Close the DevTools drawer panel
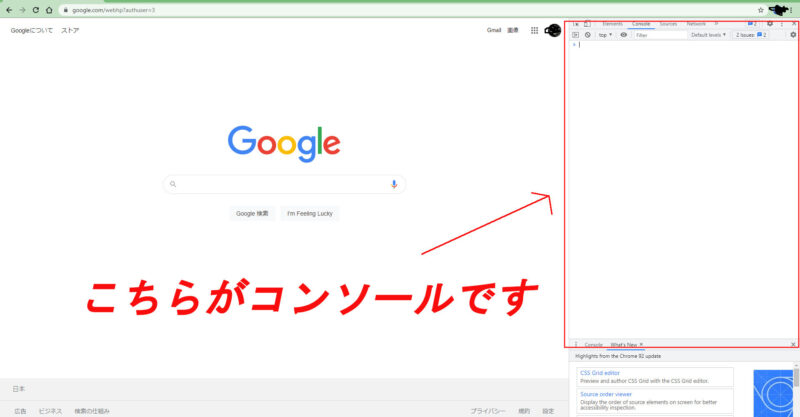This screenshot has height=417, width=800. coord(793,345)
